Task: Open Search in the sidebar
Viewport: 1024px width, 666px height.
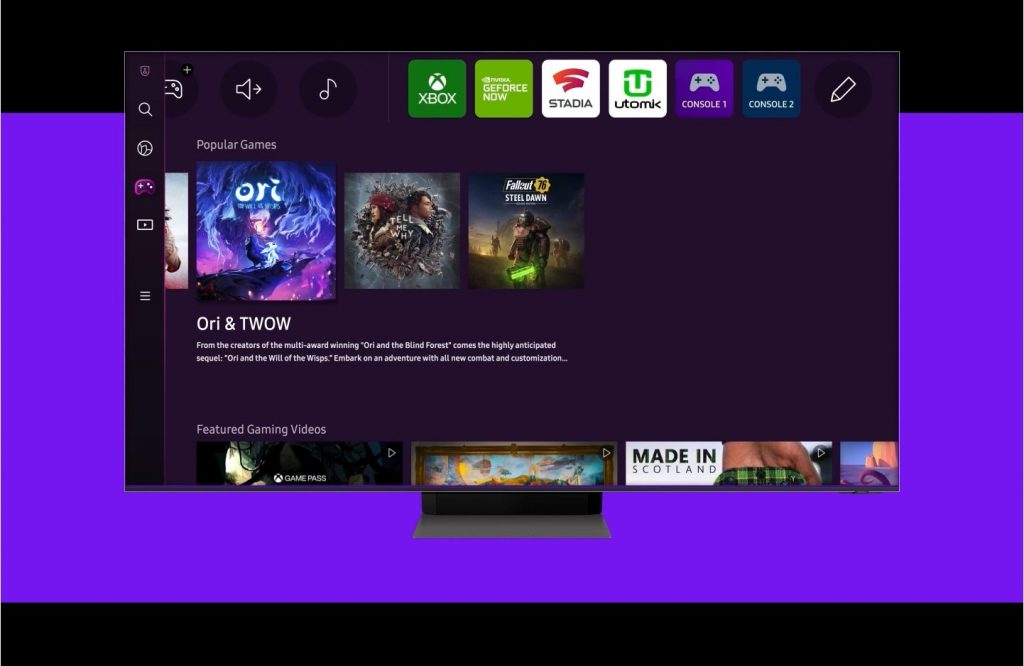Action: 145,110
